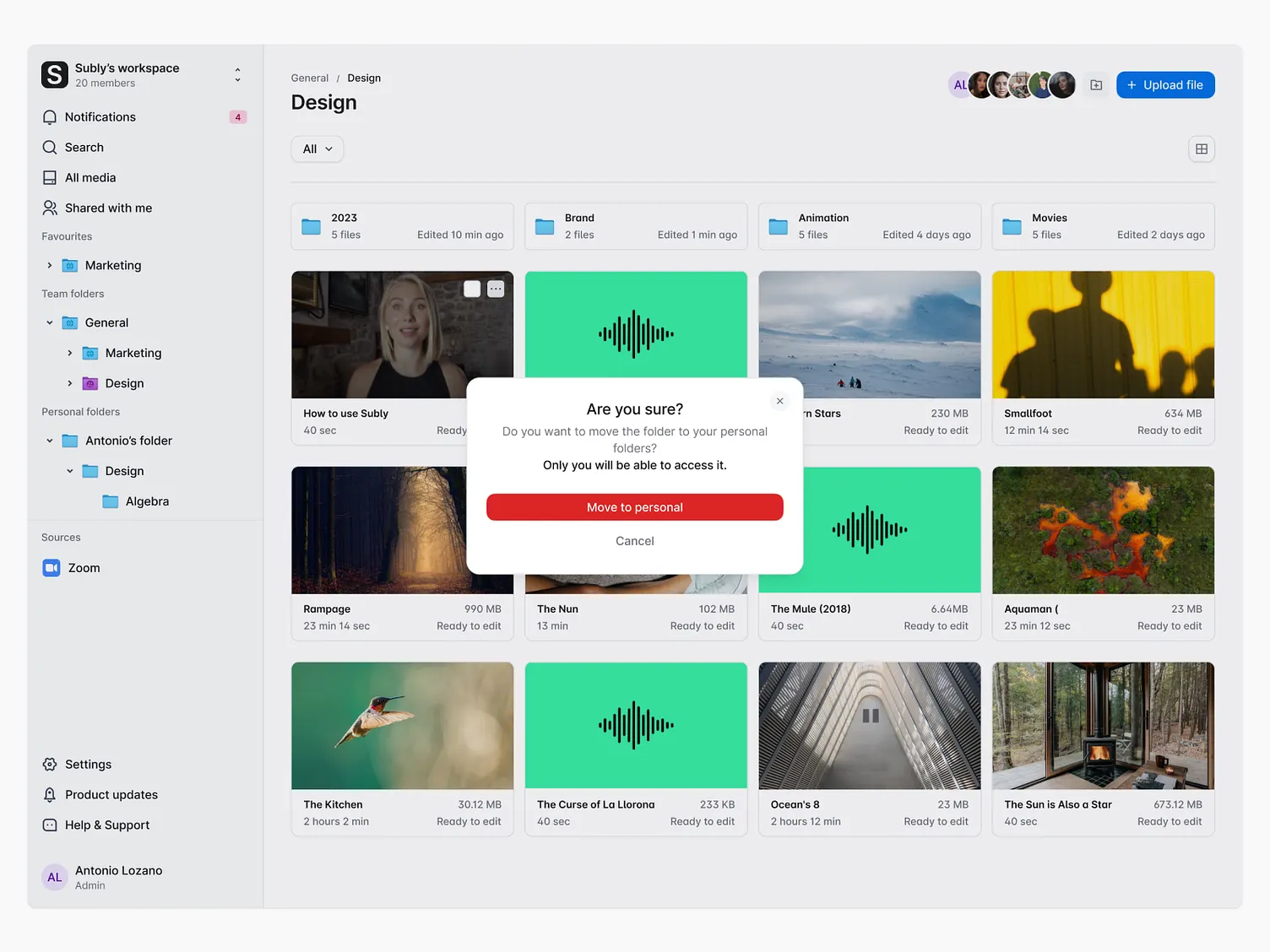Image resolution: width=1270 pixels, height=952 pixels.
Task: Open the All filter dropdown
Action: click(317, 149)
